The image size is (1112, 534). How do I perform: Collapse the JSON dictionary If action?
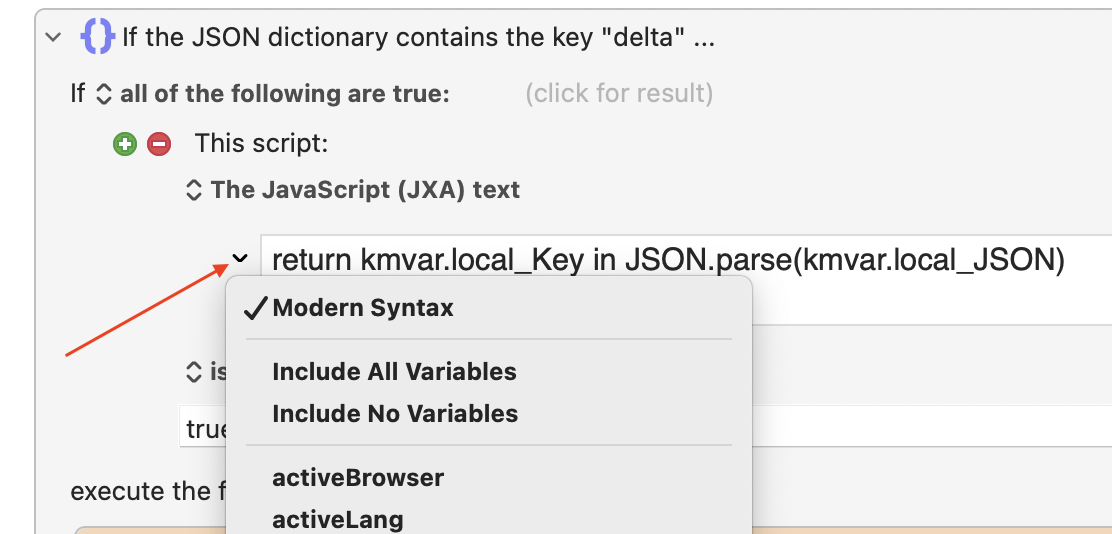point(53,38)
